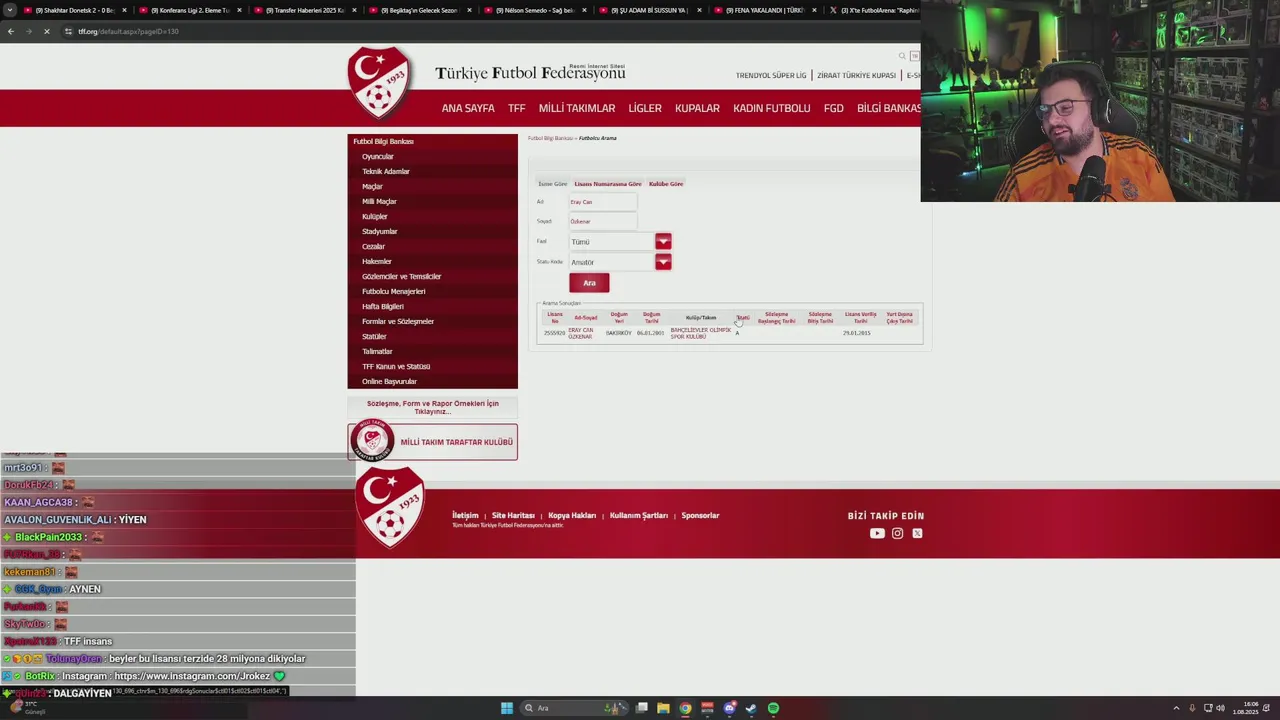
Task: Close the Shakhtar Donetsk browser tab
Action: tap(124, 10)
